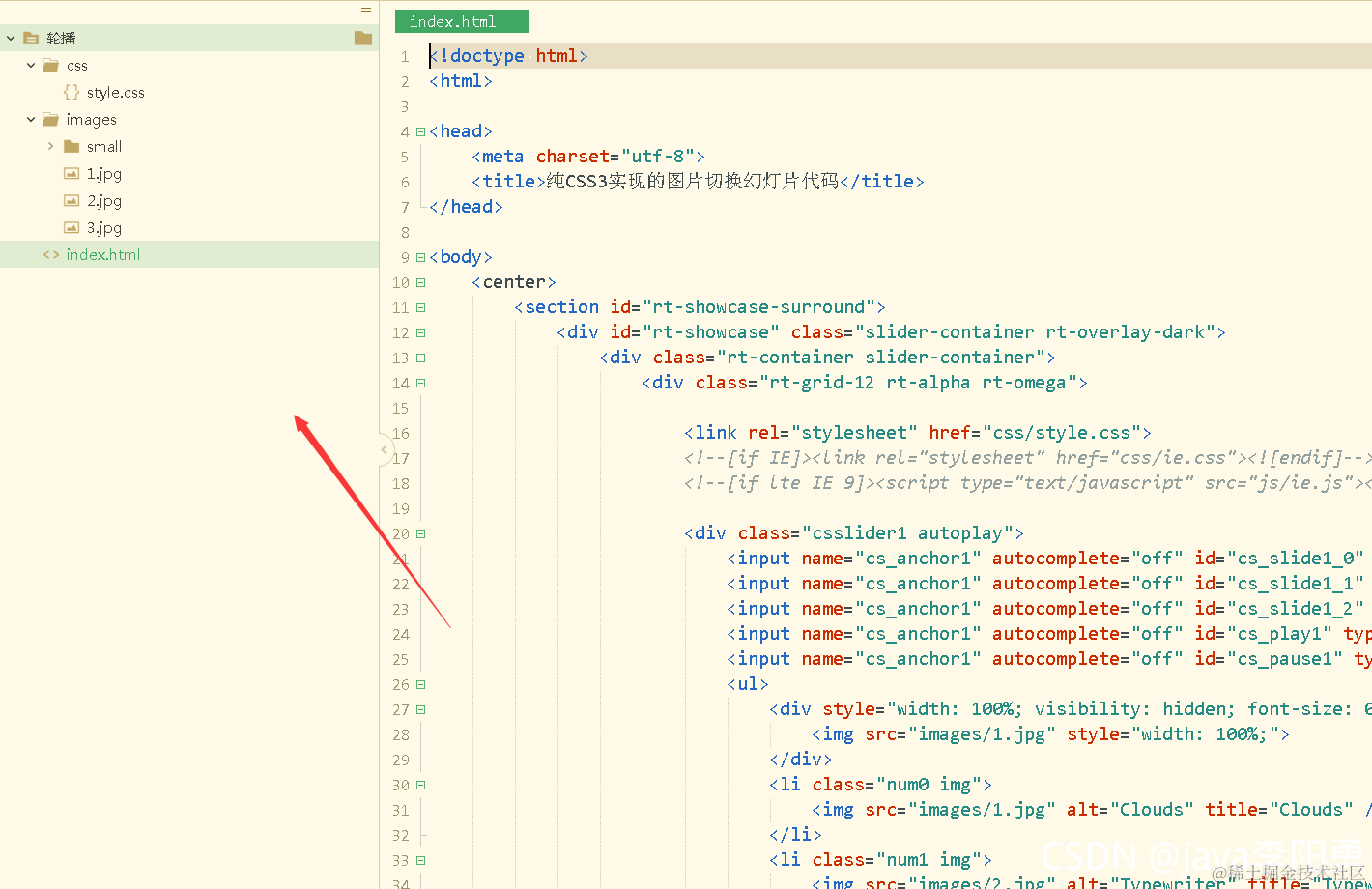This screenshot has width=1372, height=889.
Task: Place cursor in the doctype html line
Action: [x=508, y=56]
